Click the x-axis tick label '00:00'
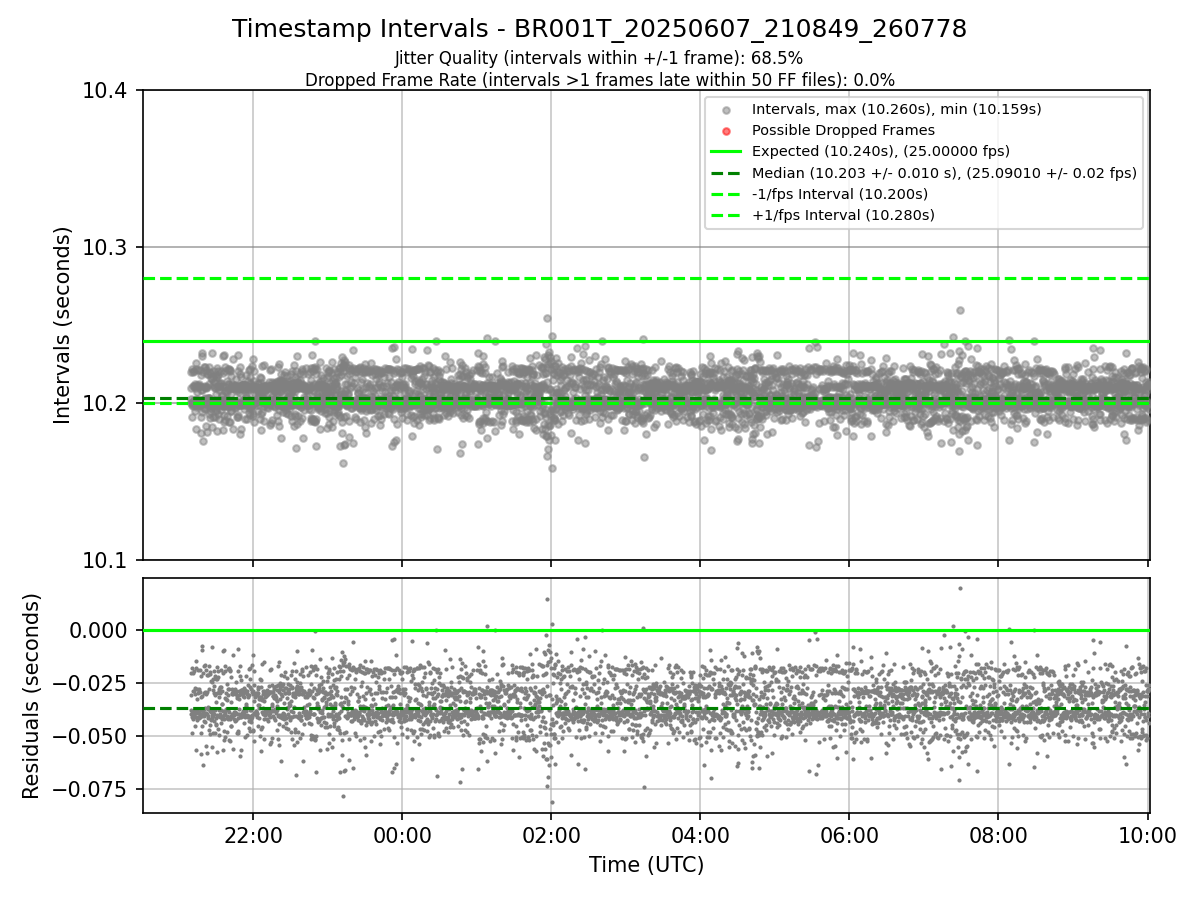The image size is (1200, 900). click(402, 835)
